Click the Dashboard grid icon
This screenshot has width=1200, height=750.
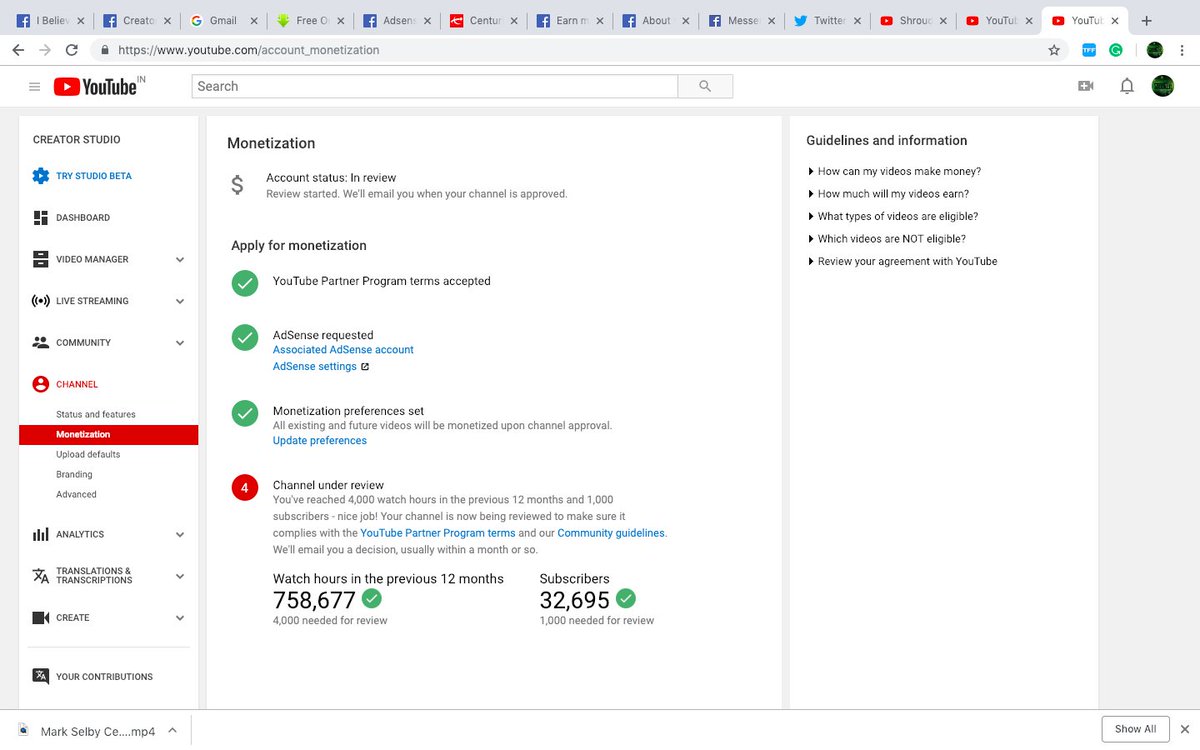pyautogui.click(x=41, y=218)
